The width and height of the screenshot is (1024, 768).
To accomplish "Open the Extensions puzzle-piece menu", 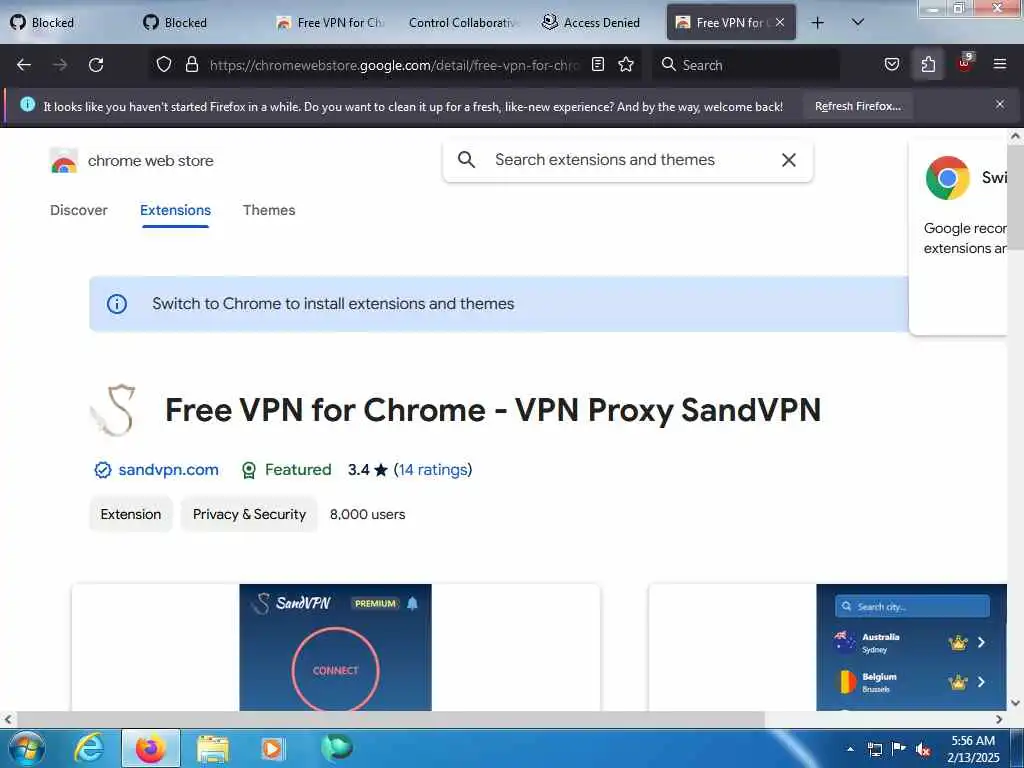I will point(928,65).
